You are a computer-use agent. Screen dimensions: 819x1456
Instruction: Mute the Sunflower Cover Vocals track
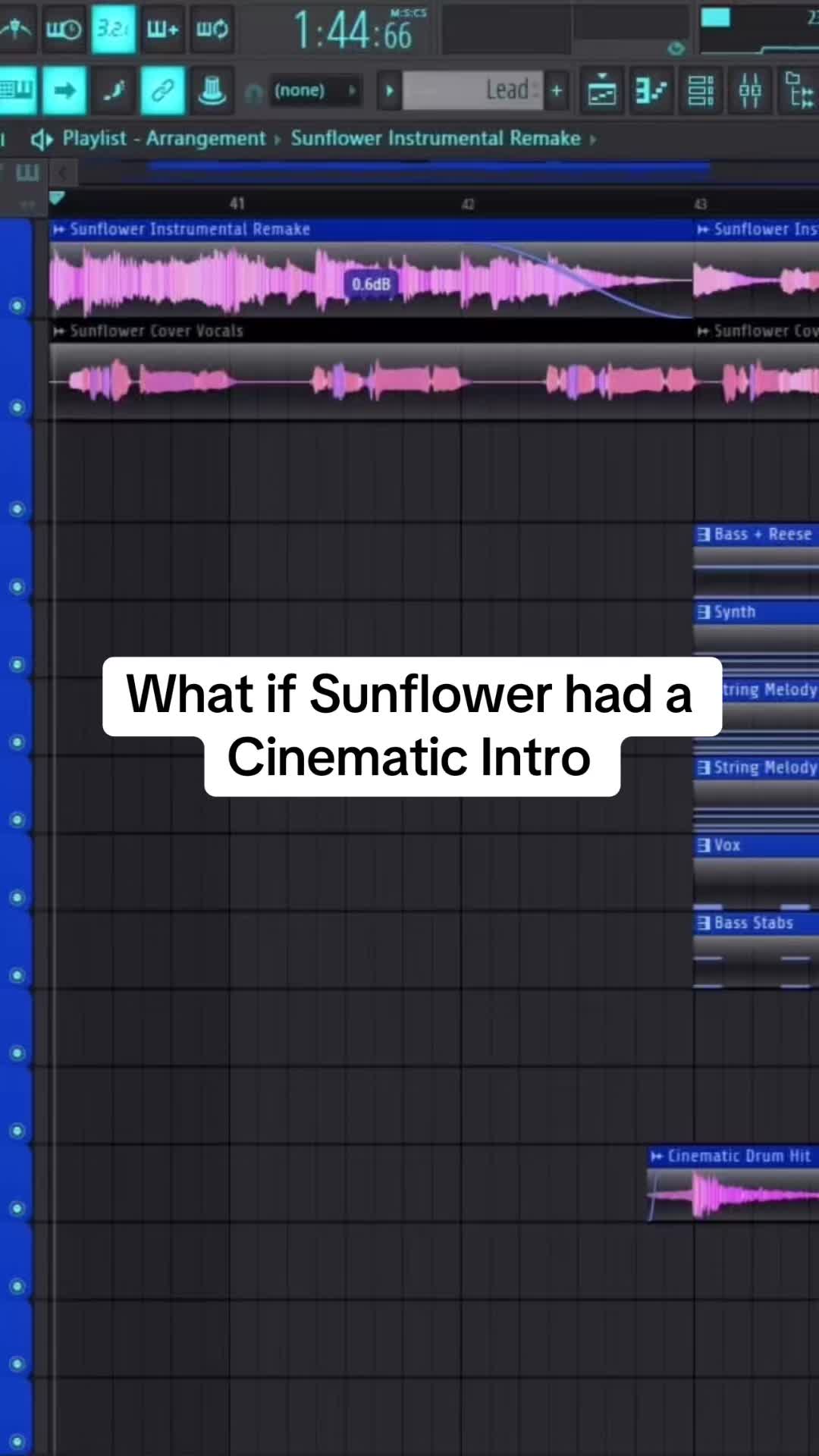point(17,407)
